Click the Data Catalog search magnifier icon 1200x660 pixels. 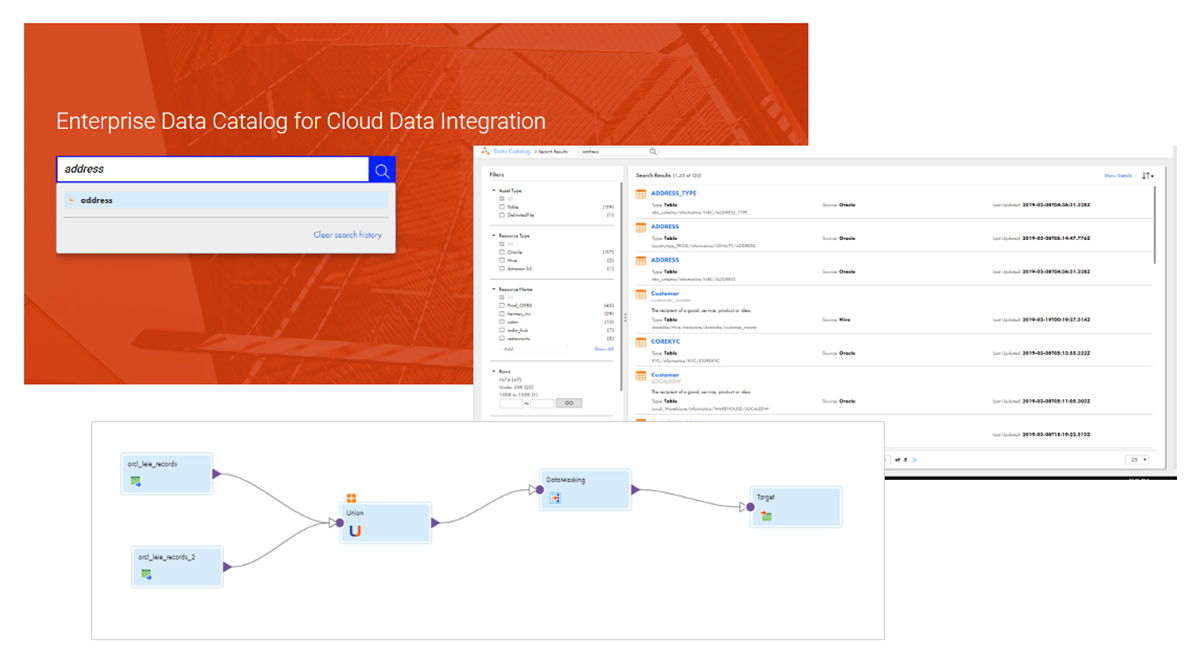[654, 152]
